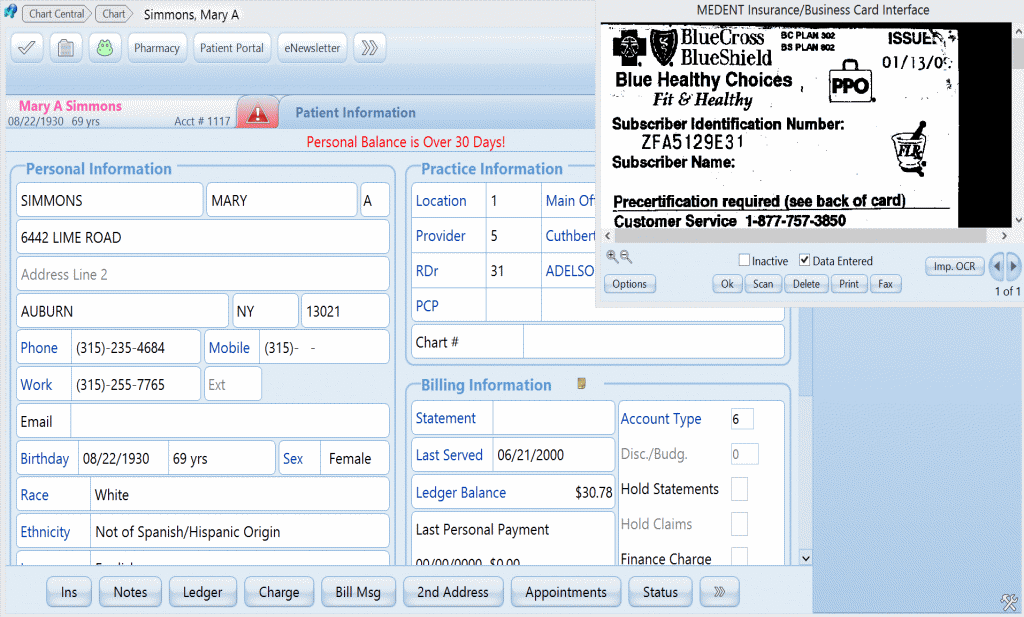Click the Statement label link

pyautogui.click(x=445, y=418)
